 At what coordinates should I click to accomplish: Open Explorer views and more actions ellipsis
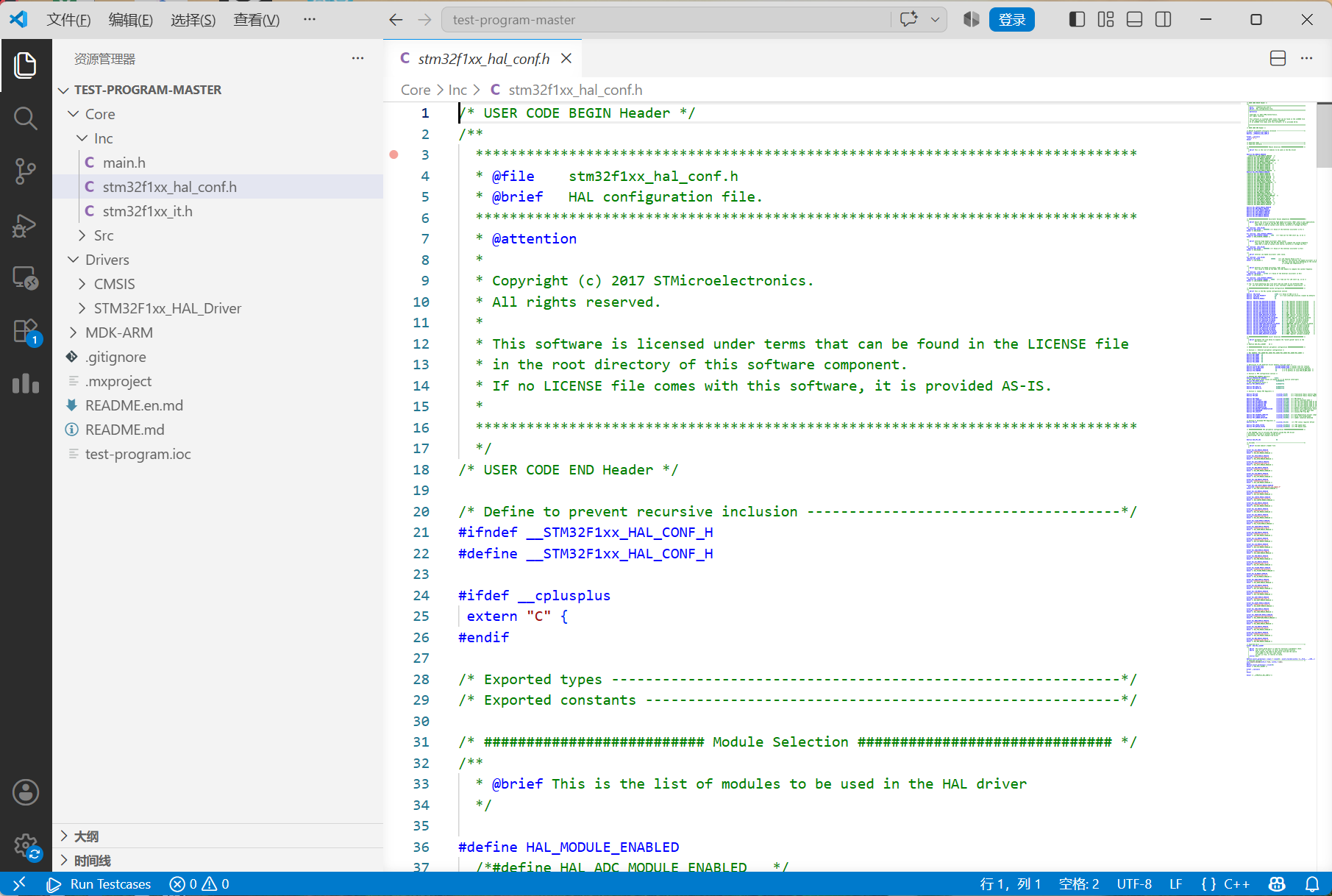coord(357,58)
